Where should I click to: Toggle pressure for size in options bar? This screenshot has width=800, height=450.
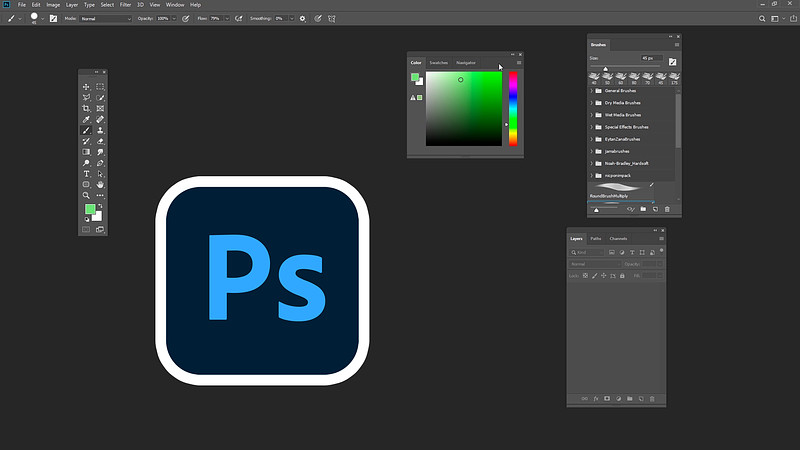click(x=318, y=18)
